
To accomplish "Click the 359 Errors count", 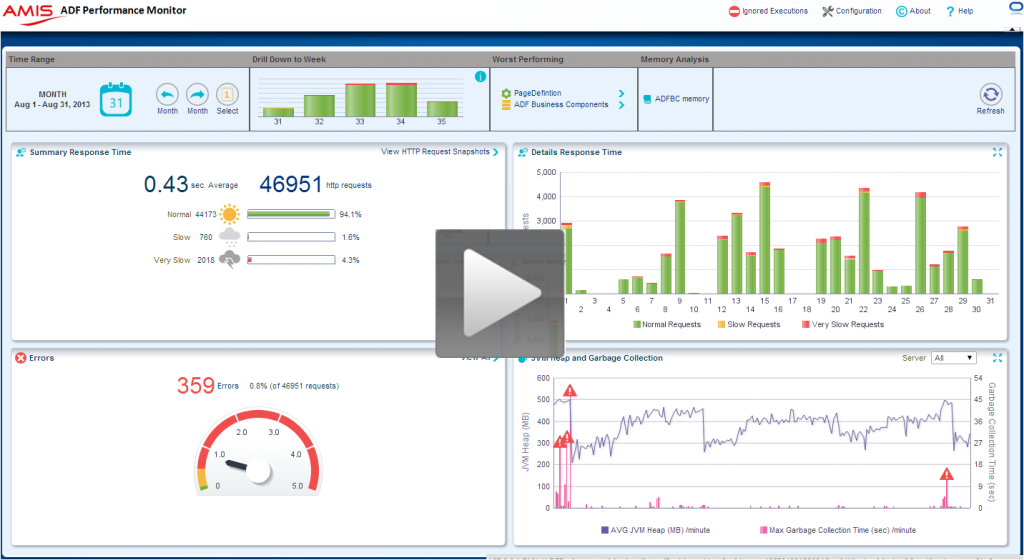I will tap(196, 385).
